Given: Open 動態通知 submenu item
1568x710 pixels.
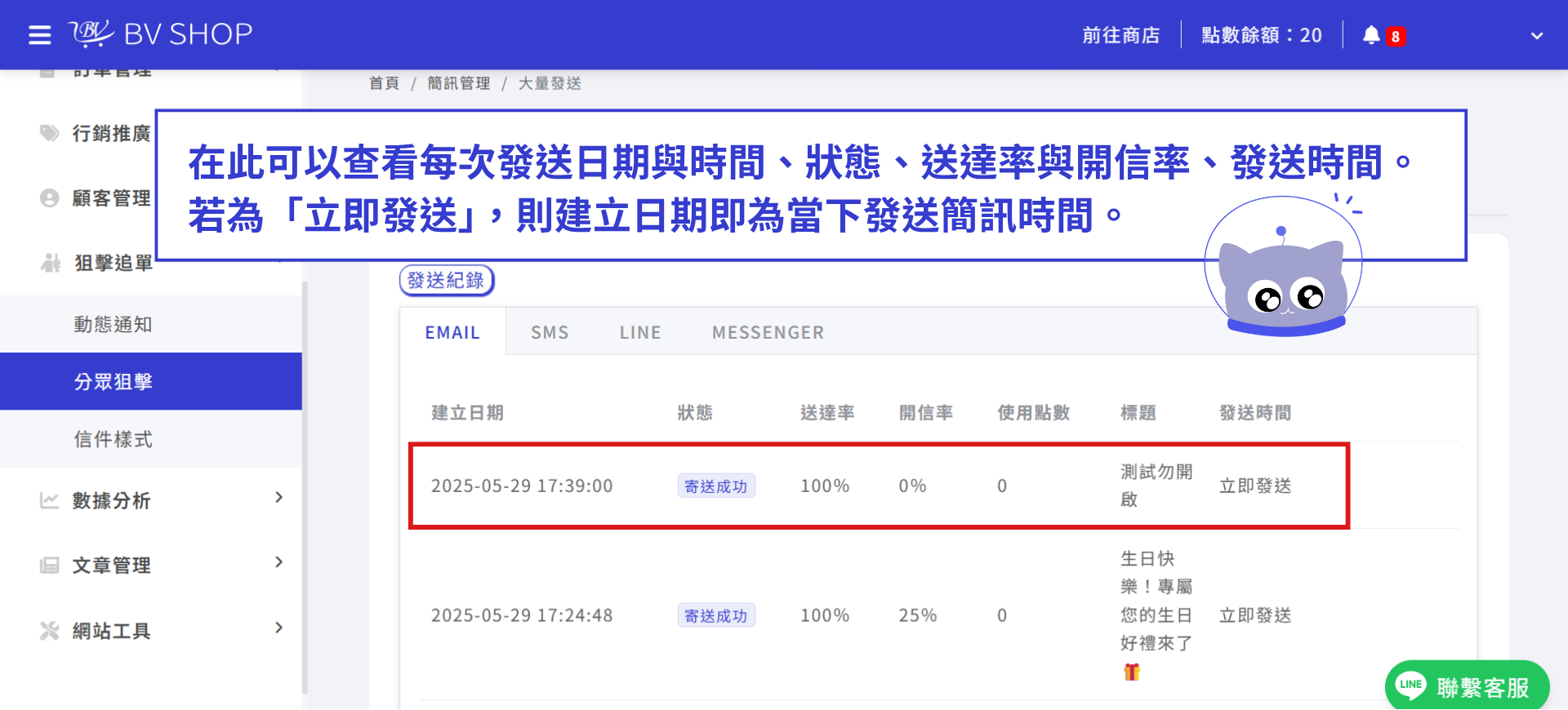Looking at the screenshot, I should 151,324.
